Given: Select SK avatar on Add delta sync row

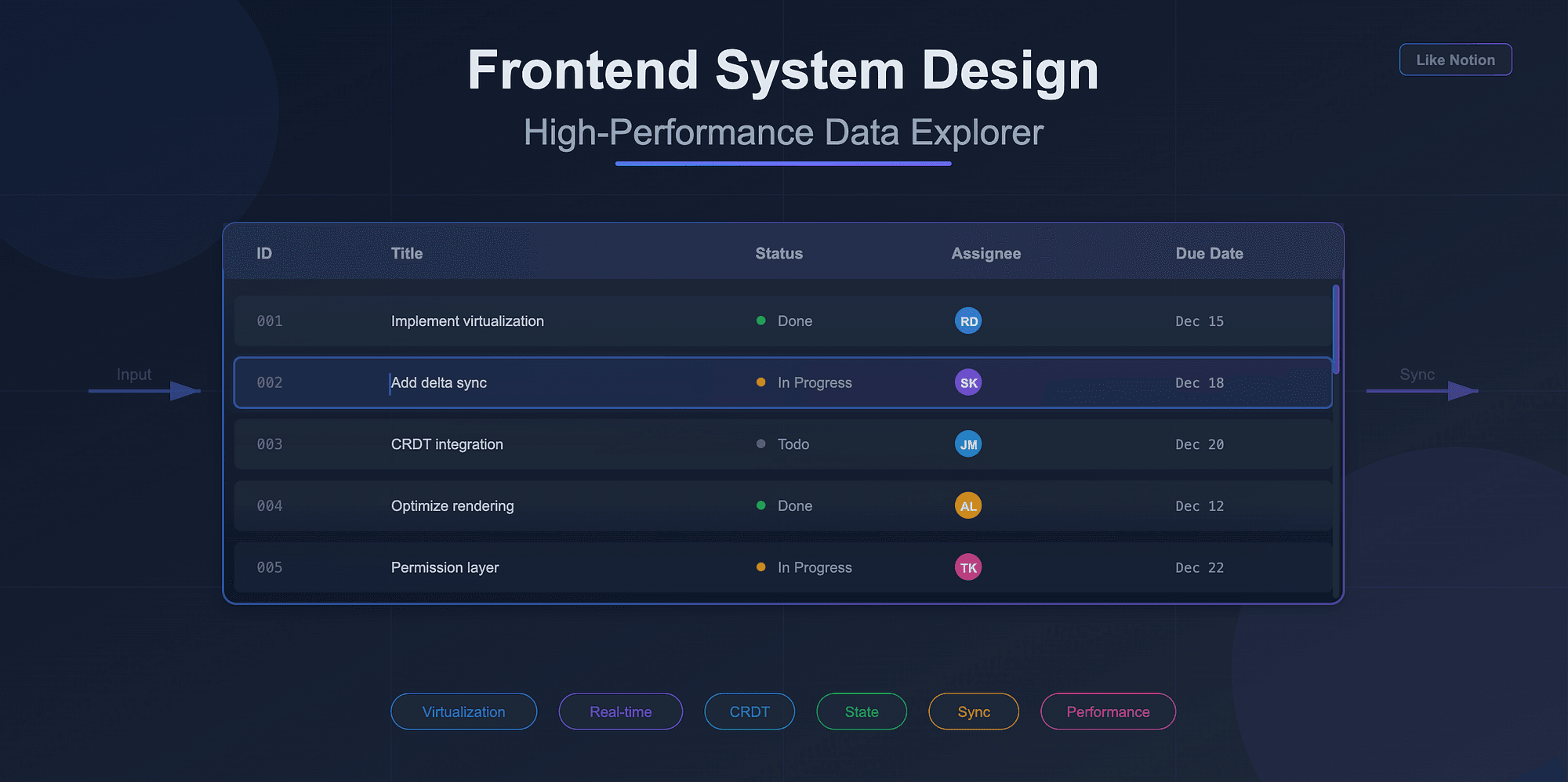Looking at the screenshot, I should [x=968, y=382].
